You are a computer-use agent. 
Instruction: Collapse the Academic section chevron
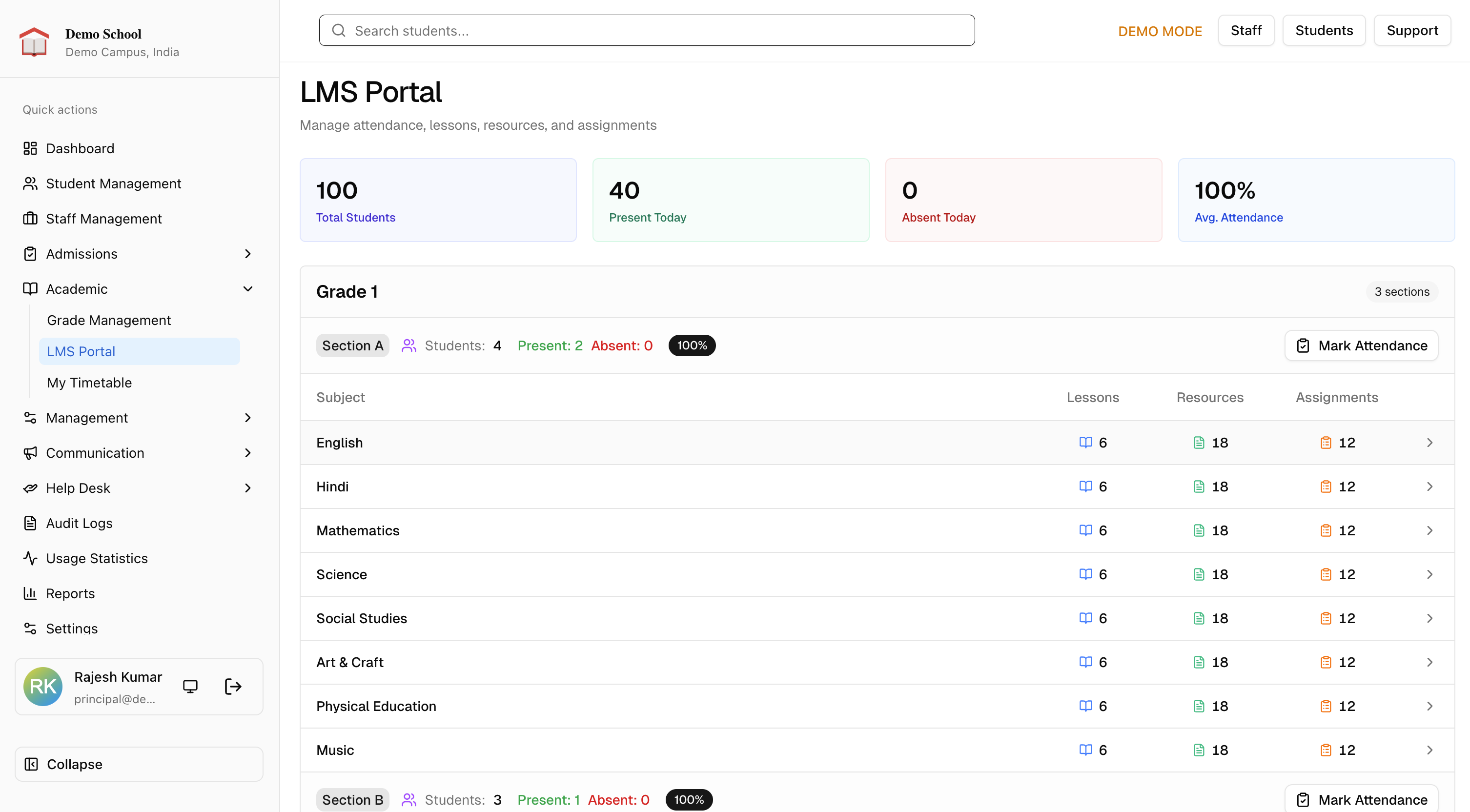click(x=247, y=289)
